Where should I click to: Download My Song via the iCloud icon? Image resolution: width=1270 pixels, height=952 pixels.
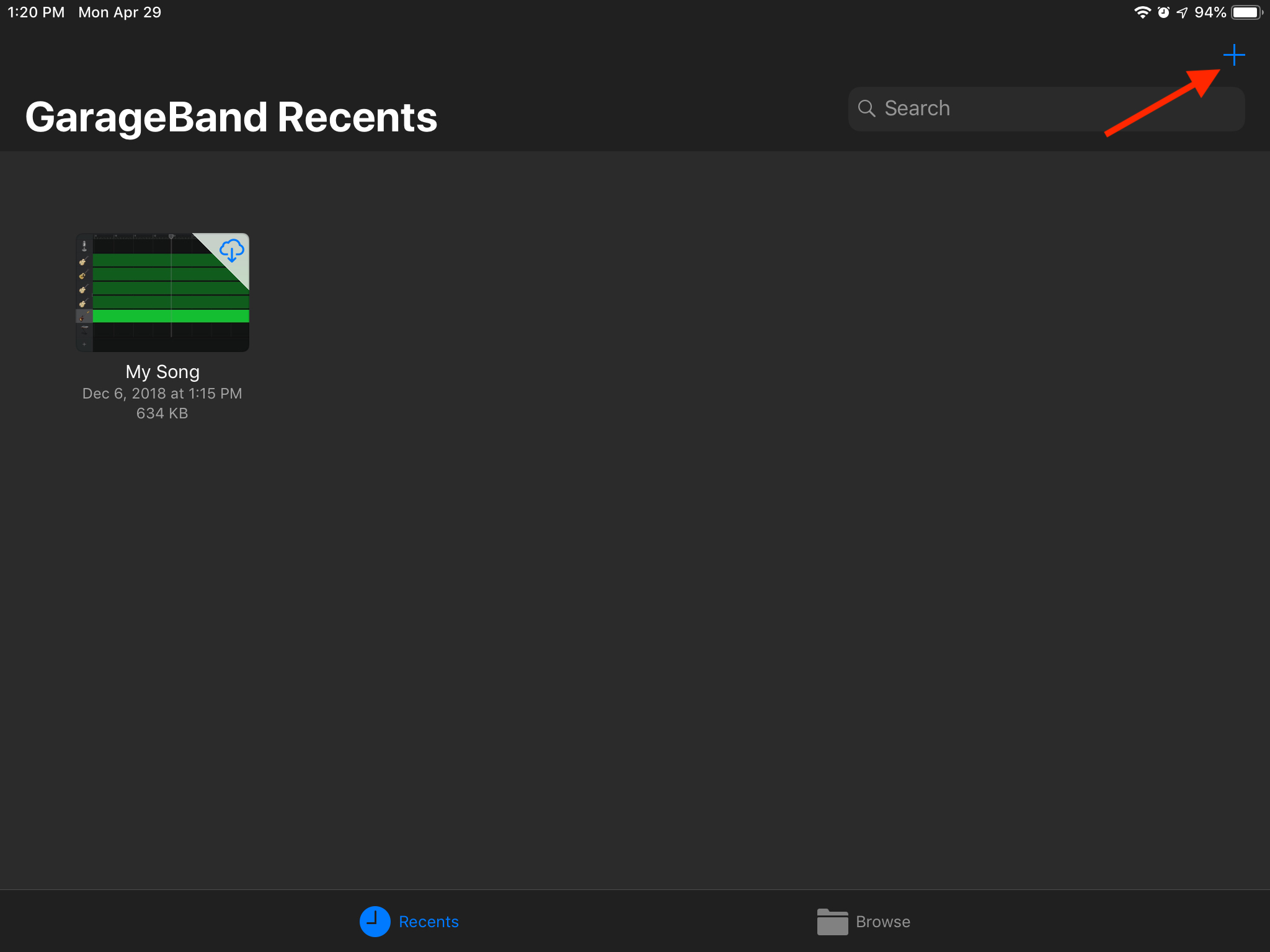coord(232,250)
